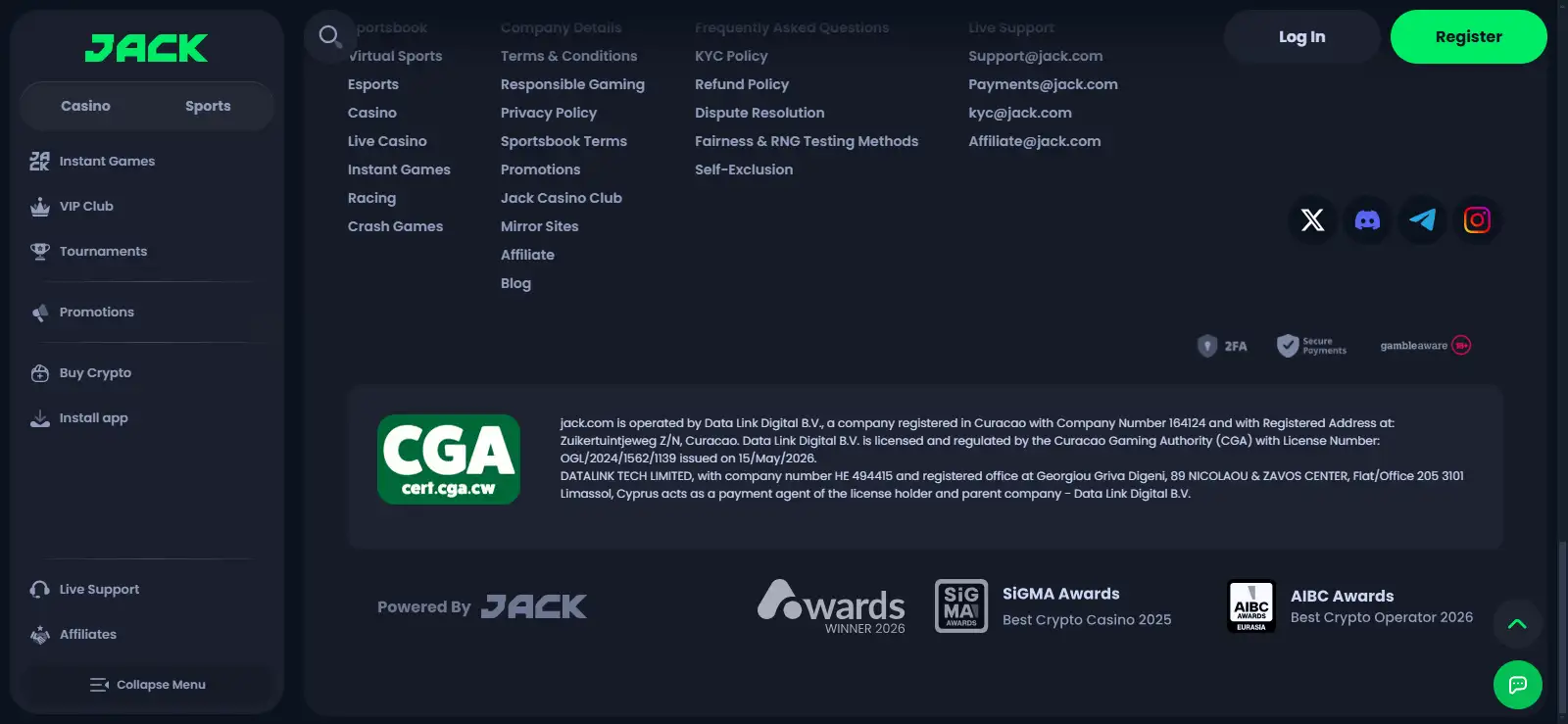Click the Live Support headset icon

tap(39, 589)
